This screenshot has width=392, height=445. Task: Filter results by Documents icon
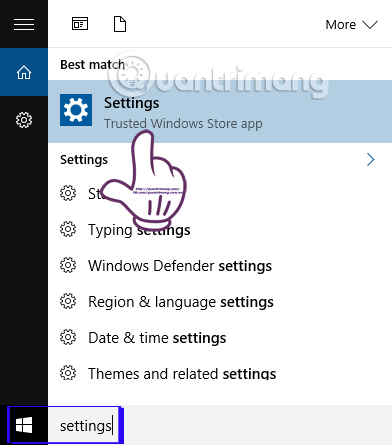click(120, 24)
